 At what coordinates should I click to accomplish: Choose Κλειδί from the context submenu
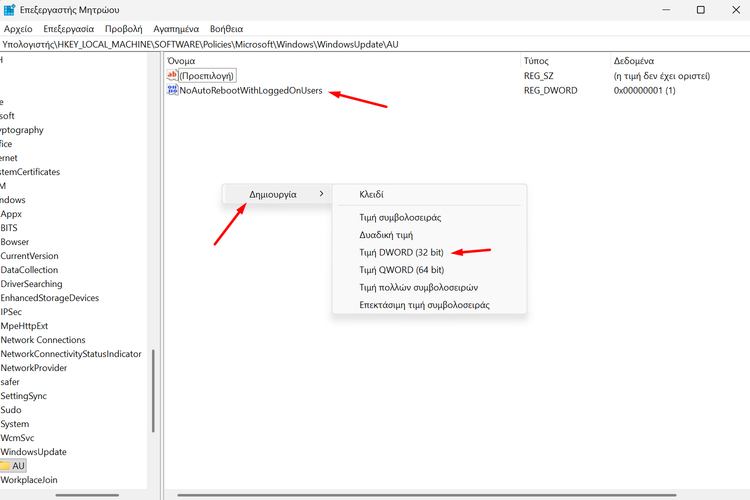coord(372,194)
